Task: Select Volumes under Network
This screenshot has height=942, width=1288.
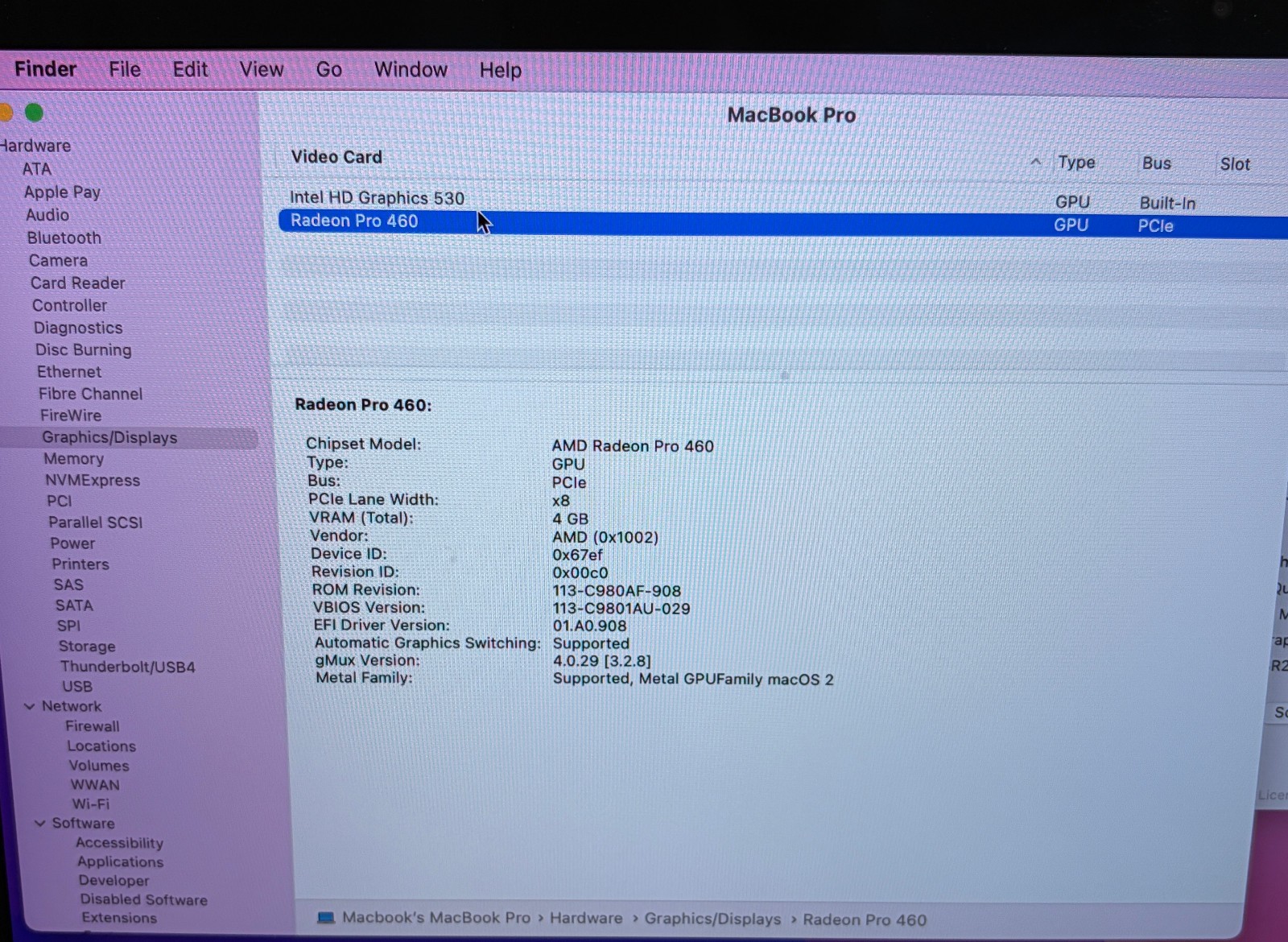Action: click(99, 766)
